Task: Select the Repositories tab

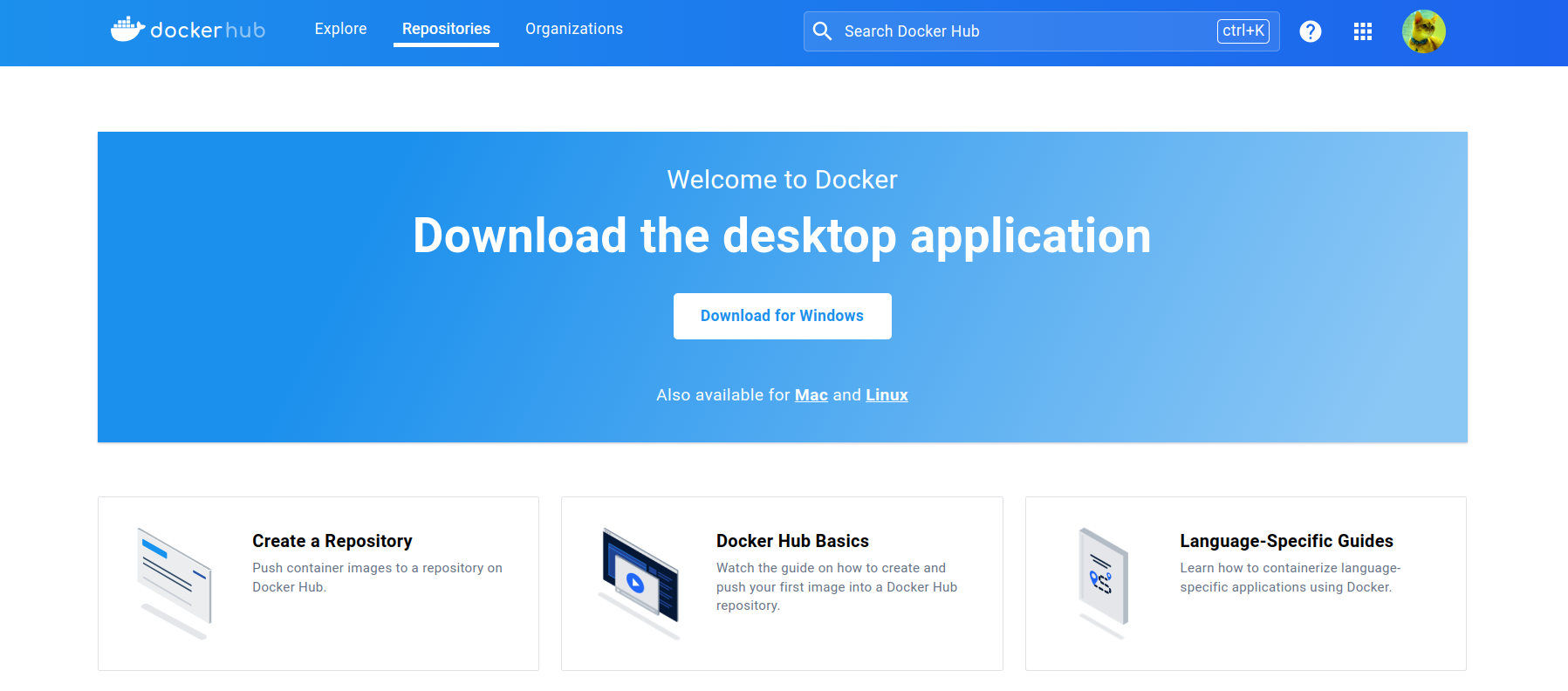Action: 446,29
